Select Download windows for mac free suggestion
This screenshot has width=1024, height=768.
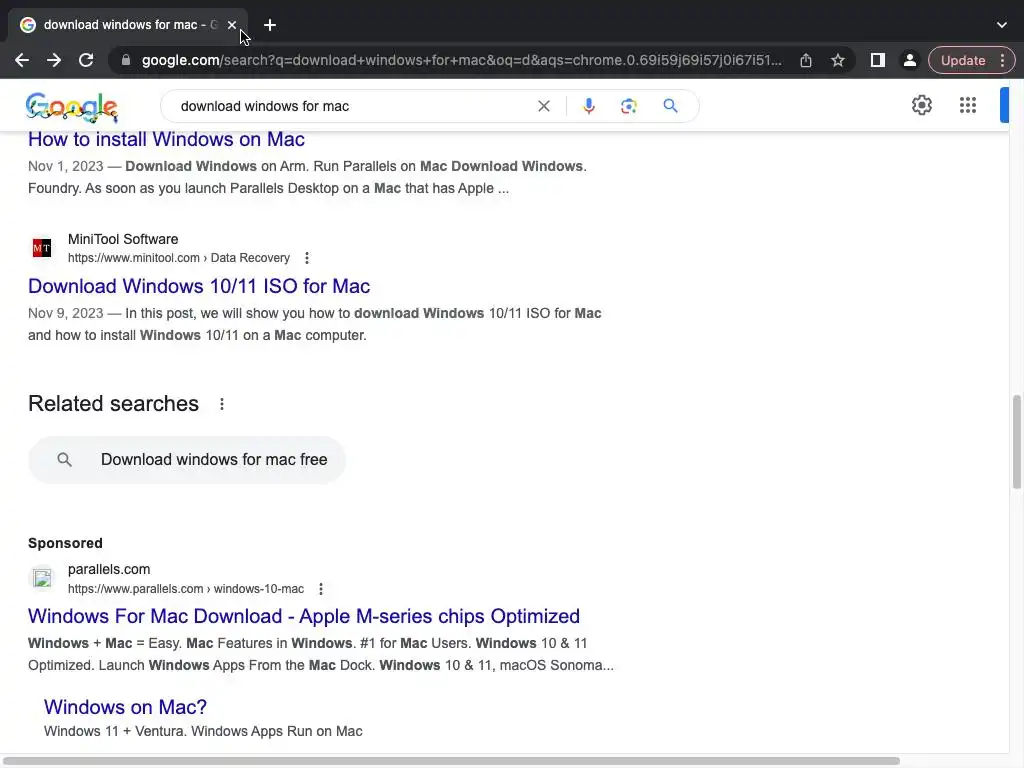[x=187, y=460]
